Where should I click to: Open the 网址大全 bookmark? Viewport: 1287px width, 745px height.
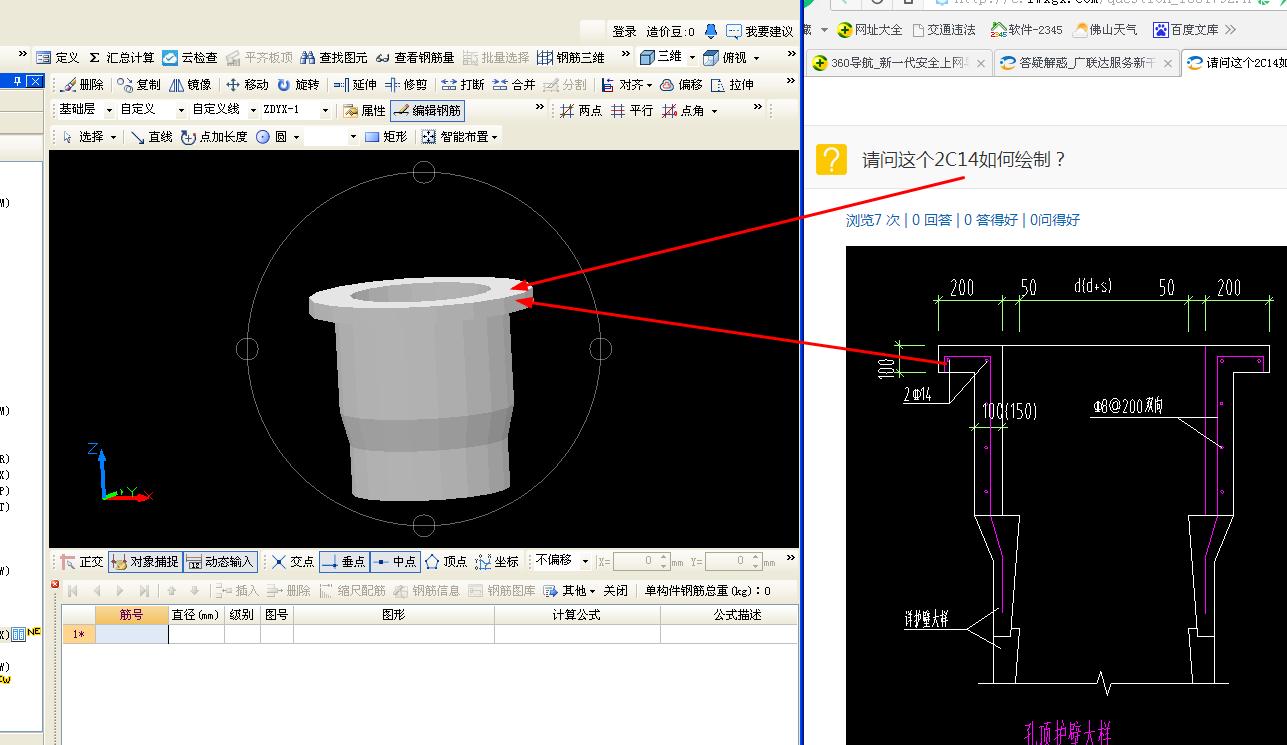click(870, 30)
